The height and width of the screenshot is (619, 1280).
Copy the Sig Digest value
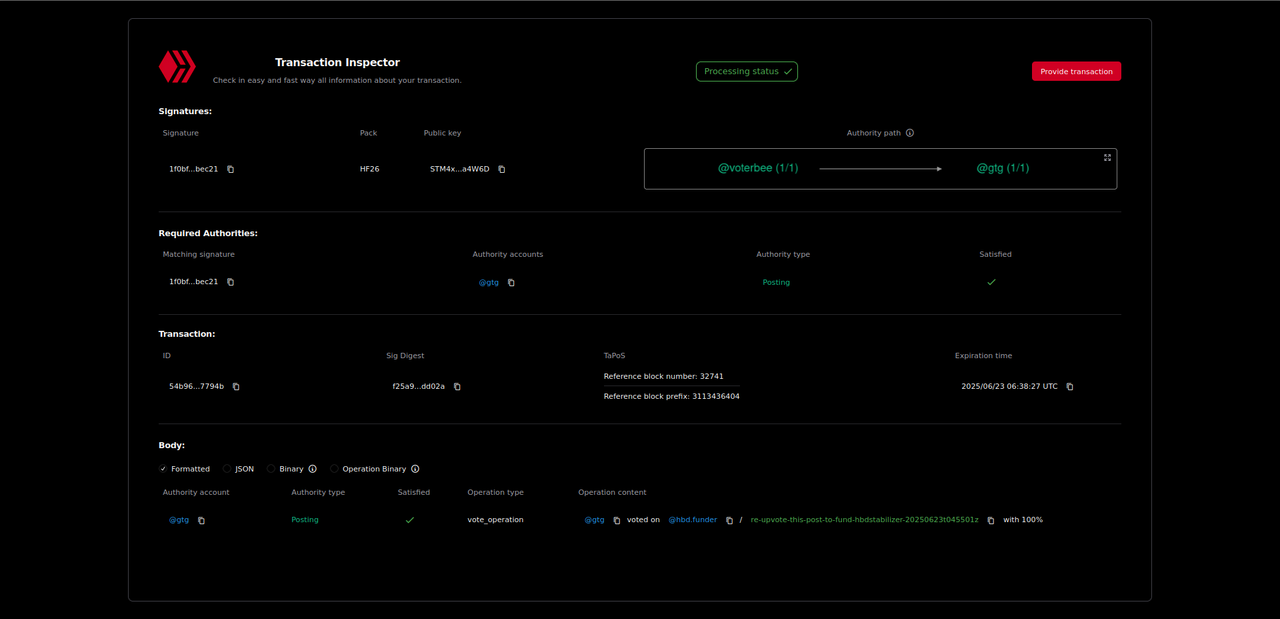tap(457, 387)
